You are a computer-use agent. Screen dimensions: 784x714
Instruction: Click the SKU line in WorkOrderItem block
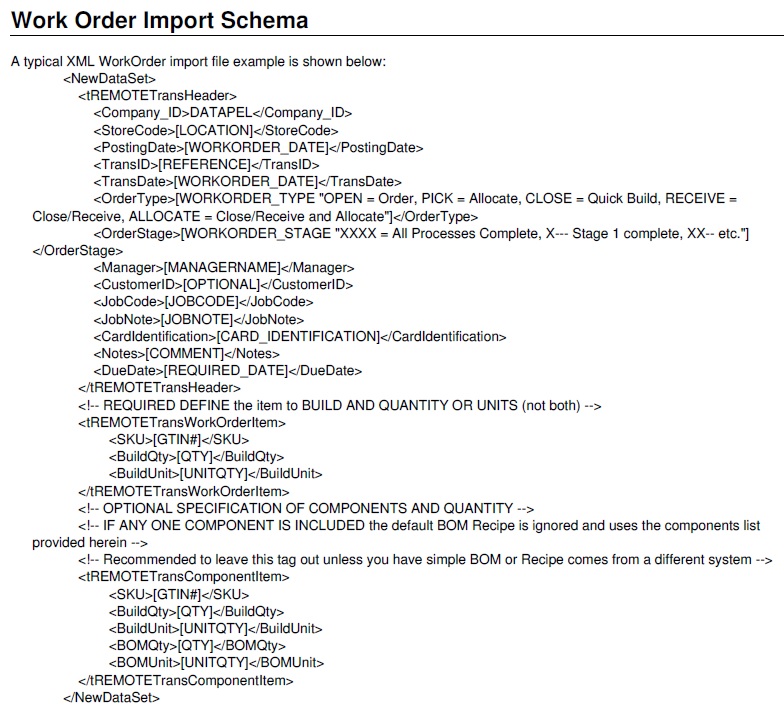[x=178, y=440]
